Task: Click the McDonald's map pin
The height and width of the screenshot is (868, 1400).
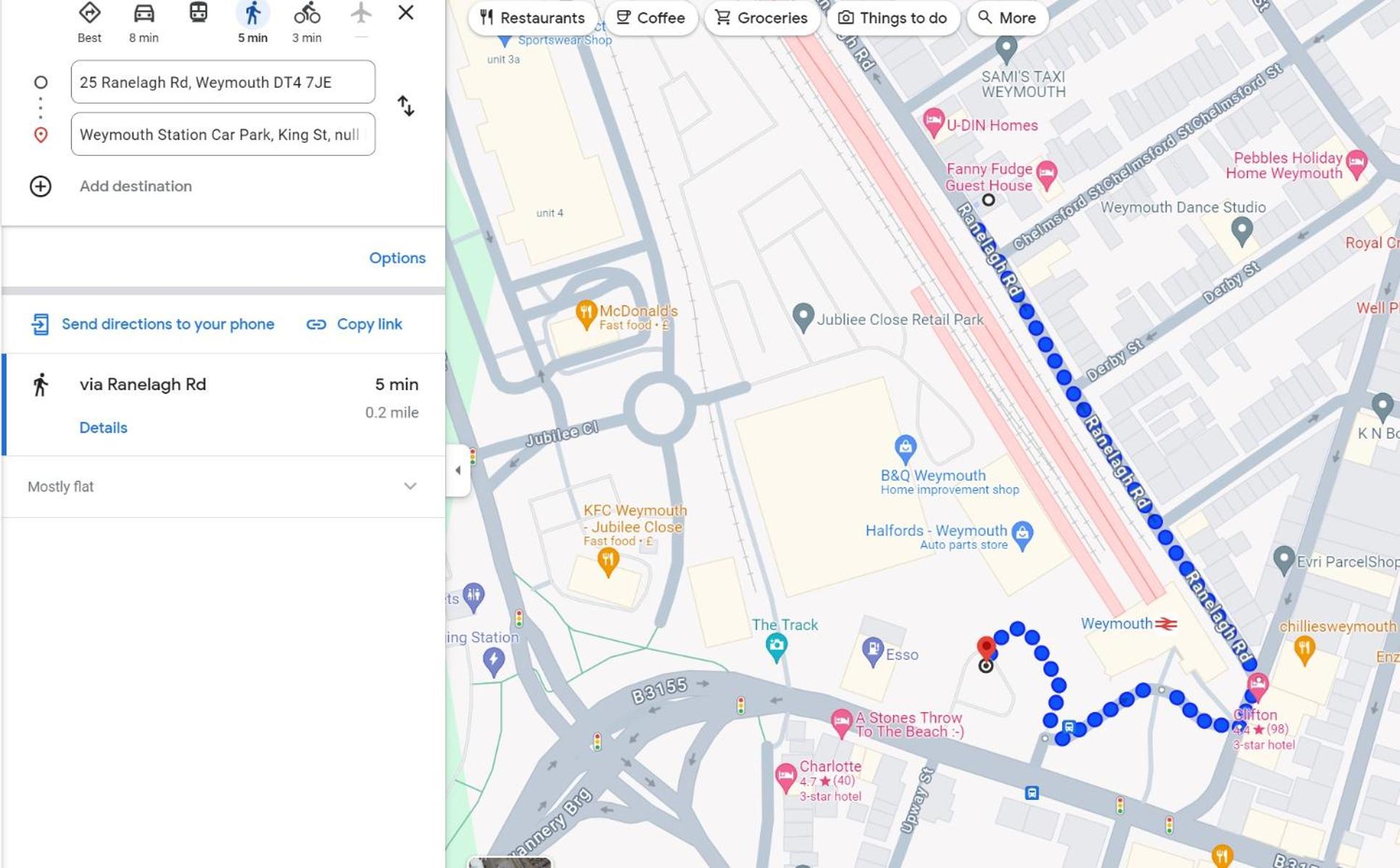Action: [586, 315]
